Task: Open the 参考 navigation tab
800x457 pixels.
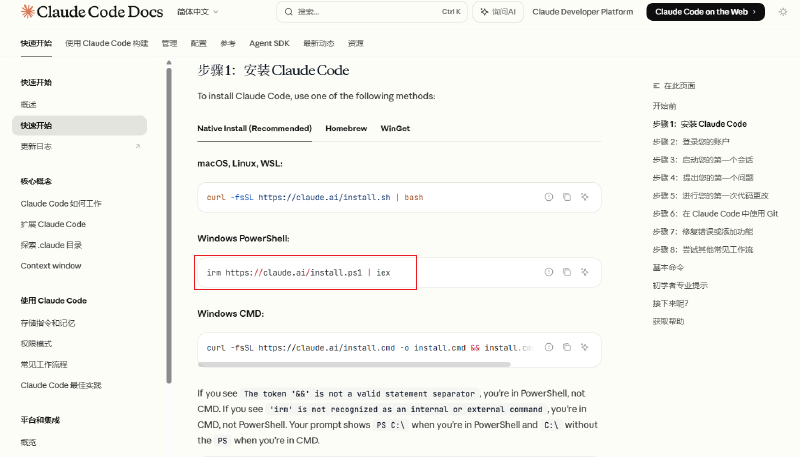Action: [x=228, y=43]
